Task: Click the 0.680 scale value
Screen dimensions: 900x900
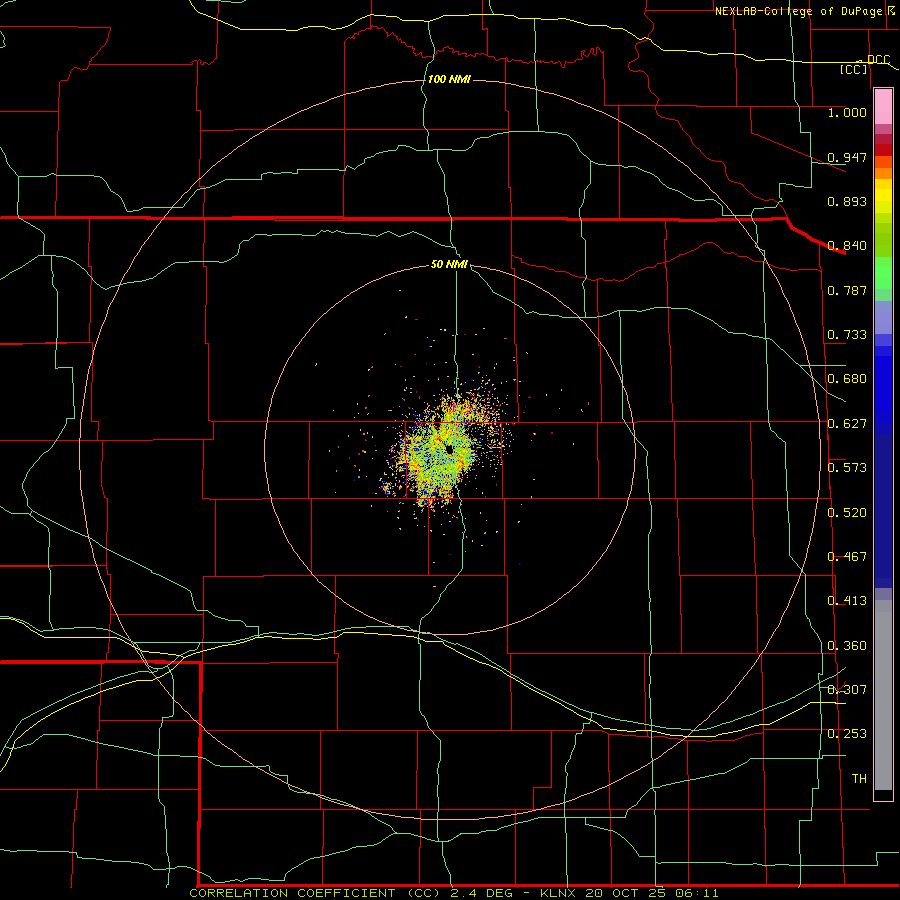Action: point(847,379)
